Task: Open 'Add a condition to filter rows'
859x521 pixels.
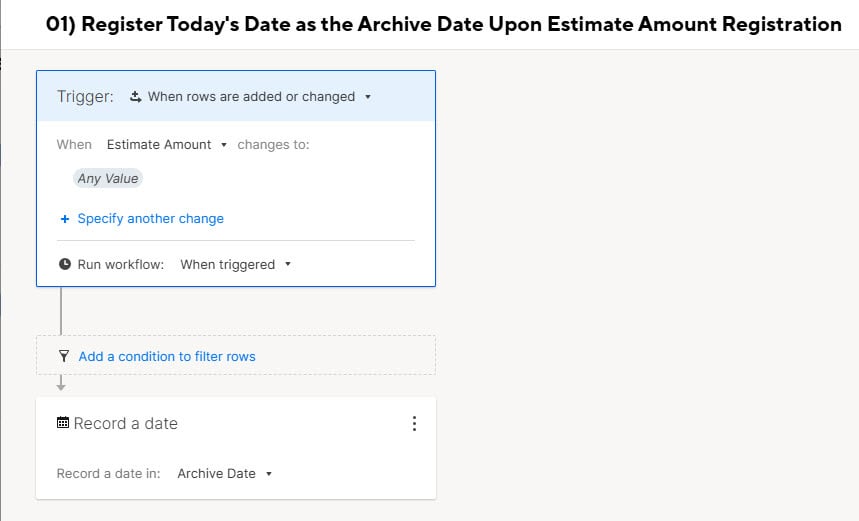Action: (167, 356)
